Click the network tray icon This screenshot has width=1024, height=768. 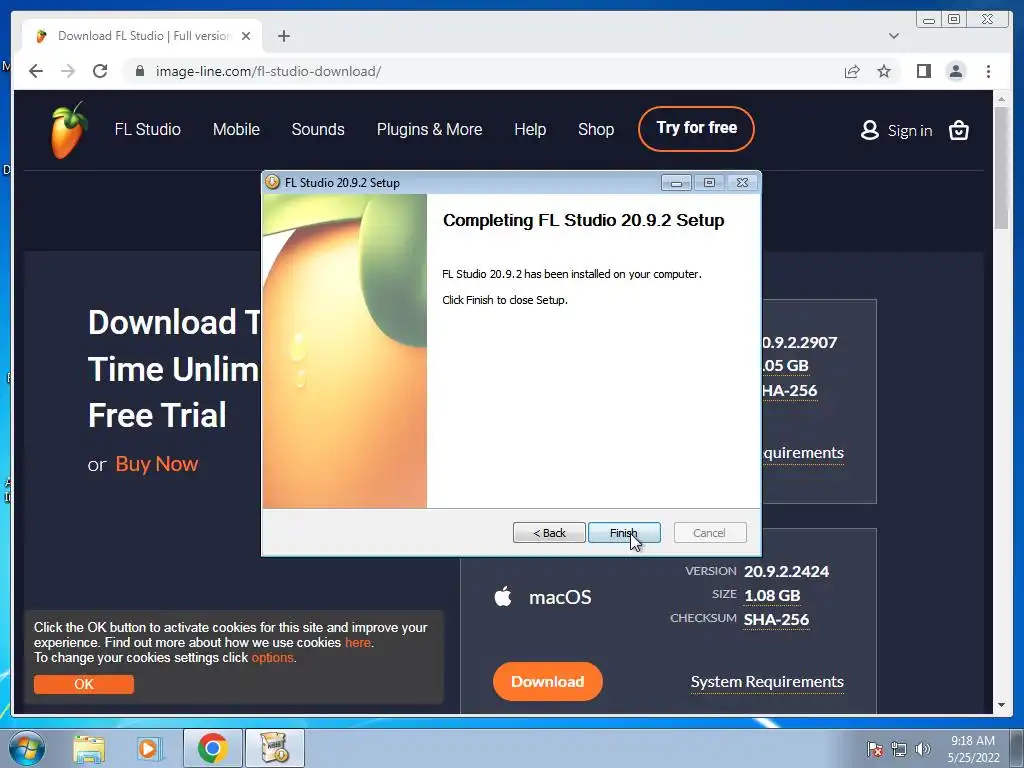[899, 749]
